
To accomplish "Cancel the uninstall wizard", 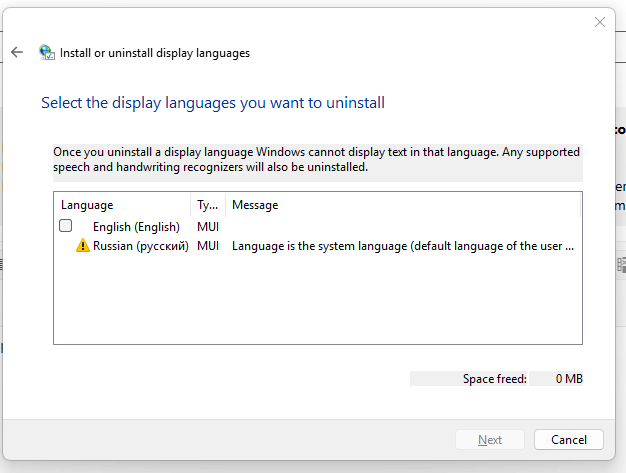I will tap(569, 439).
